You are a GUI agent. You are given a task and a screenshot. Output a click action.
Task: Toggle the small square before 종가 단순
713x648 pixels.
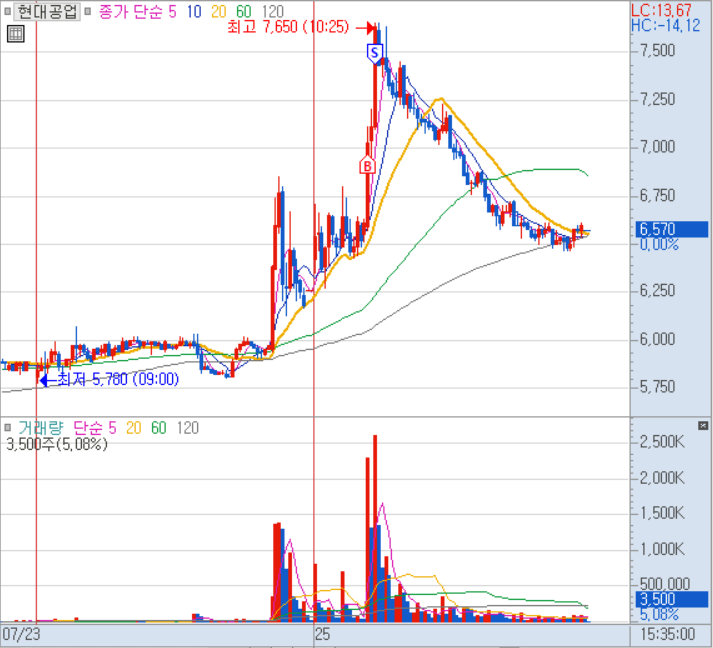click(x=89, y=11)
